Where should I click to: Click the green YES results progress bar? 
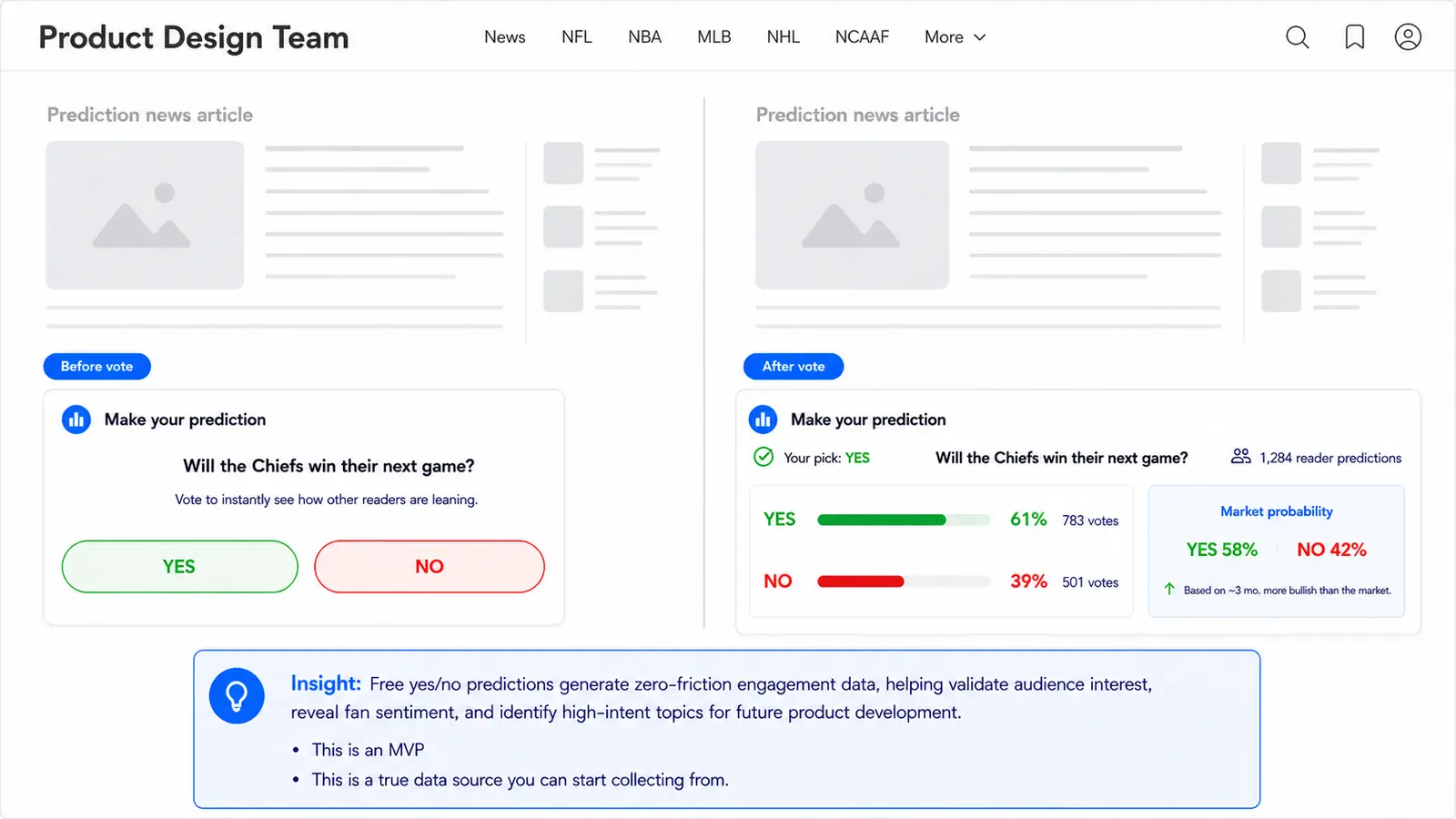(x=904, y=520)
